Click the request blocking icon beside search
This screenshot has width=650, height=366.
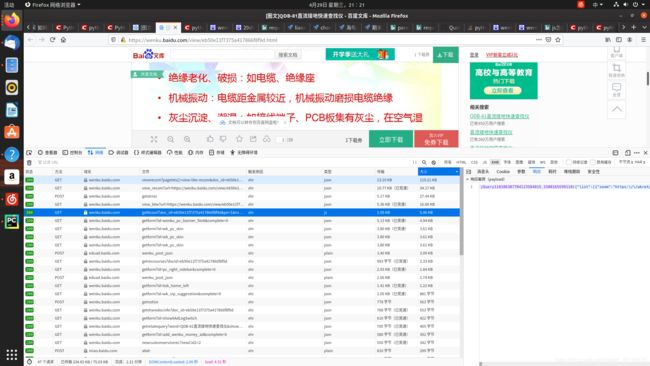point(434,162)
